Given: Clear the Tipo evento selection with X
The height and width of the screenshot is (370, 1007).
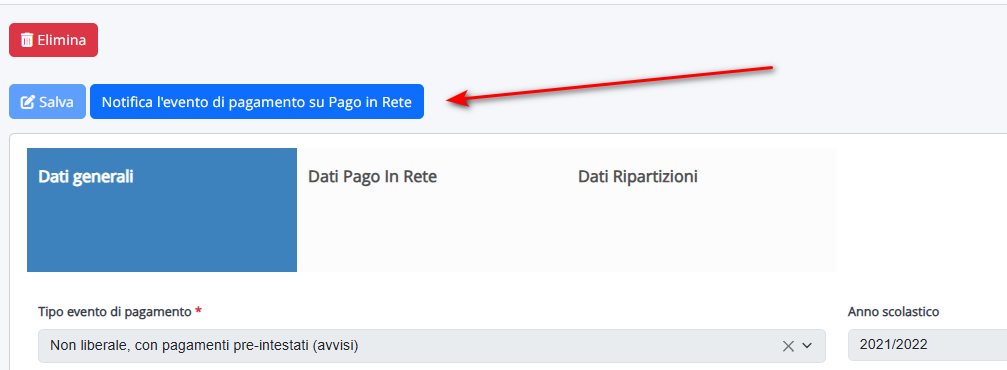Looking at the screenshot, I should point(788,346).
